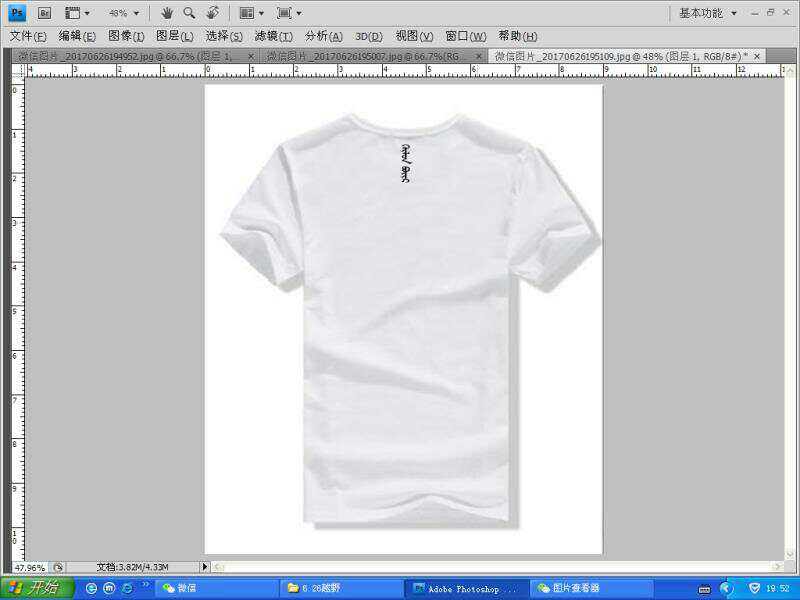Viewport: 800px width, 600px height.
Task: Open the 48% zoom level dropdown
Action: click(x=124, y=13)
